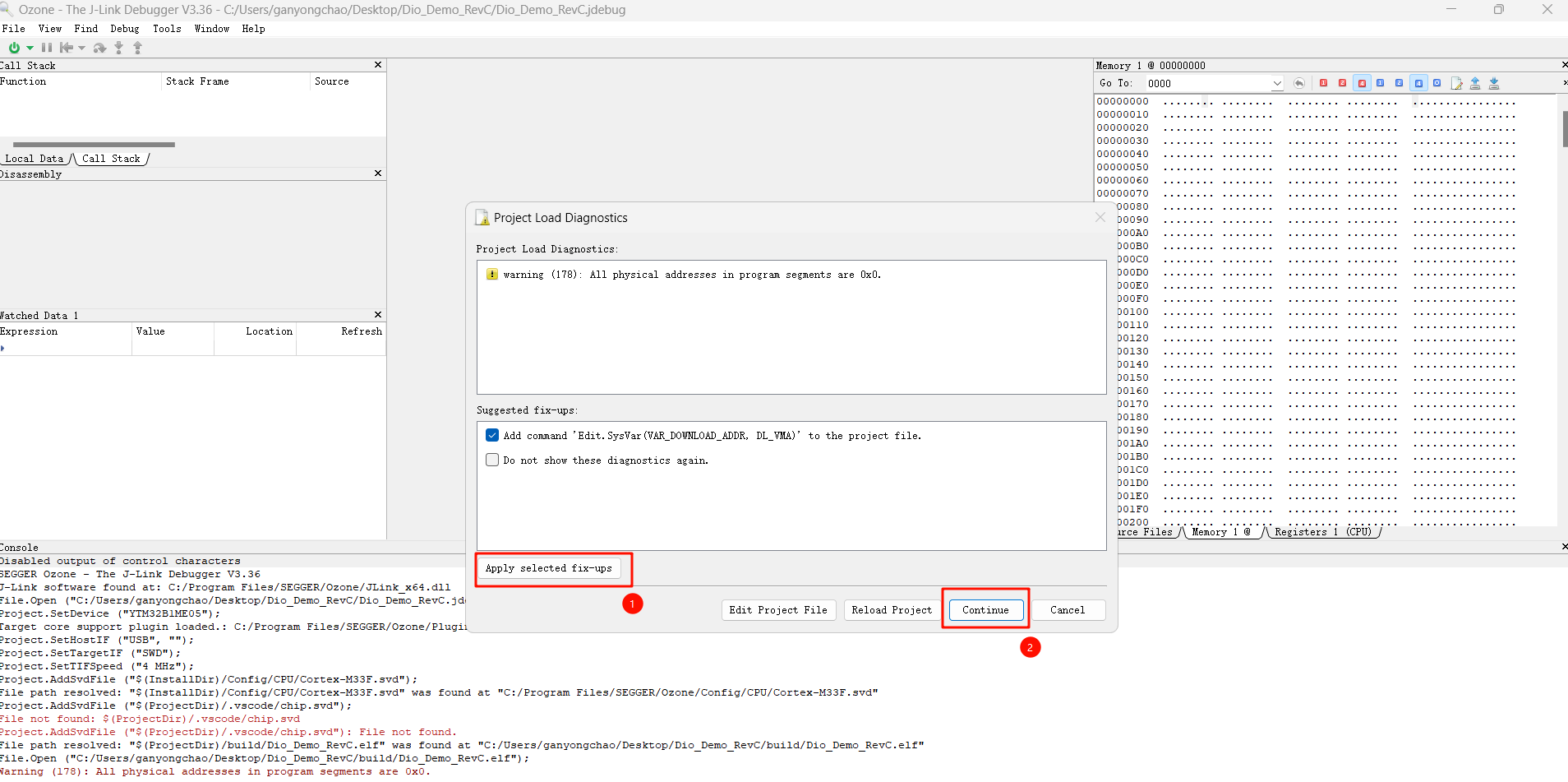Click the reset program icon
Viewport: 1568px width, 782px height.
pyautogui.click(x=67, y=48)
